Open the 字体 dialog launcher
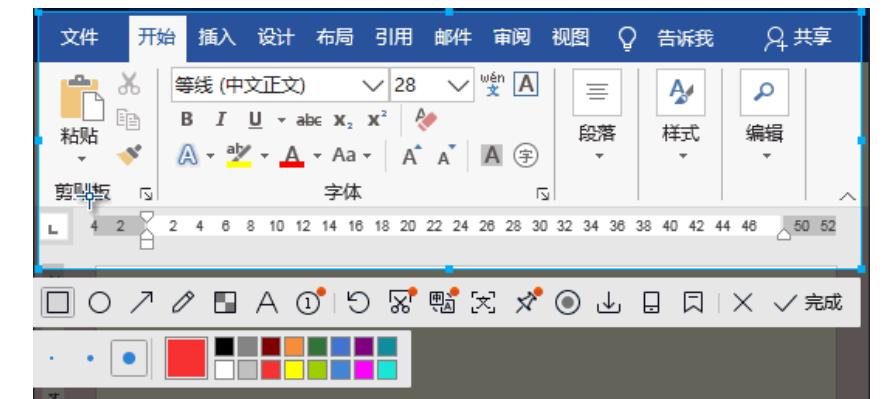 [x=542, y=195]
